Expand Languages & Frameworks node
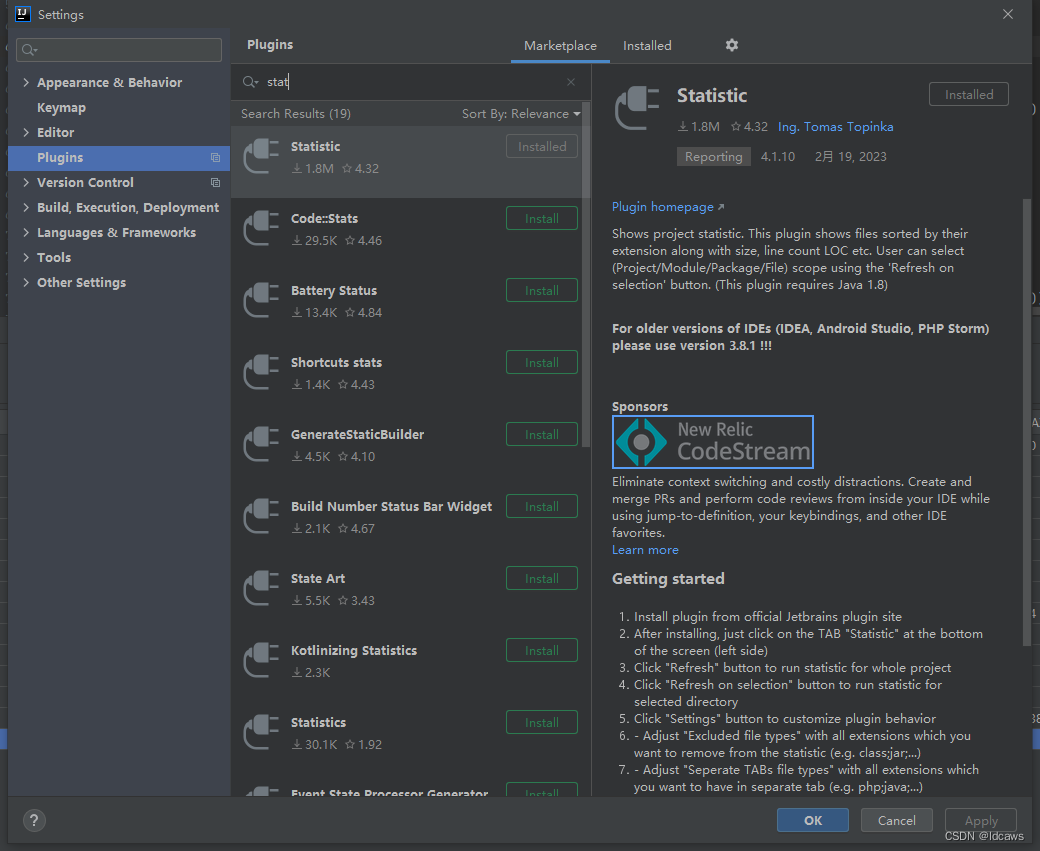Image resolution: width=1040 pixels, height=851 pixels. 26,232
